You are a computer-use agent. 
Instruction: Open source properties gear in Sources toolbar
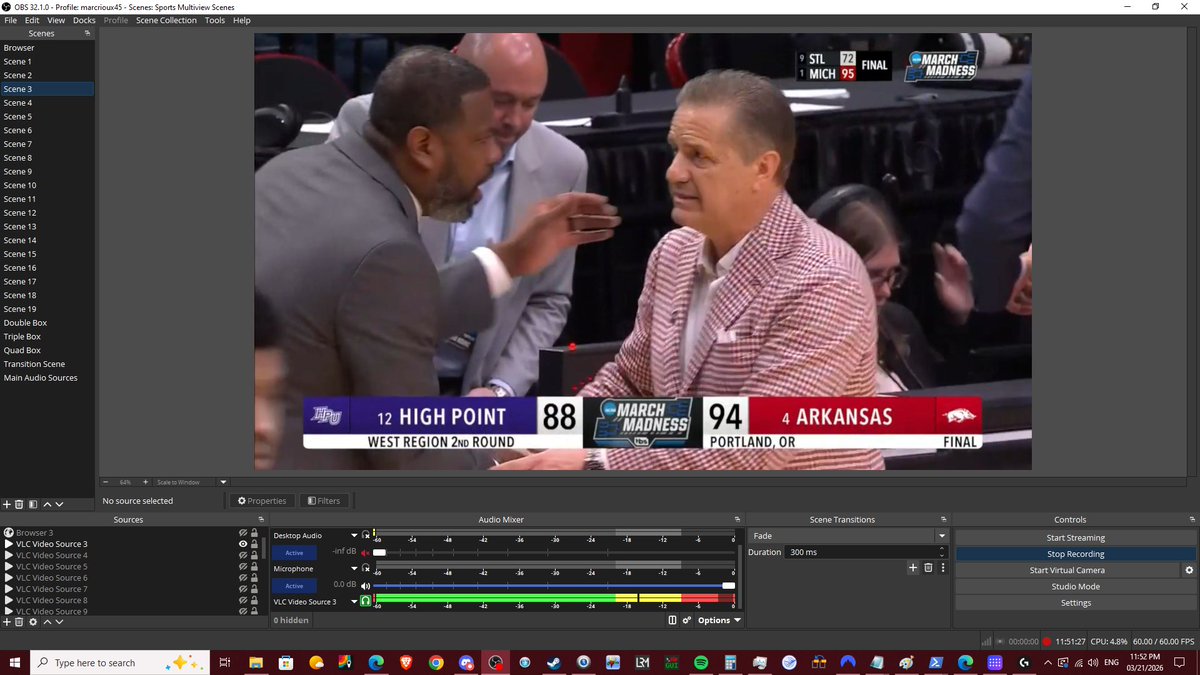point(33,622)
